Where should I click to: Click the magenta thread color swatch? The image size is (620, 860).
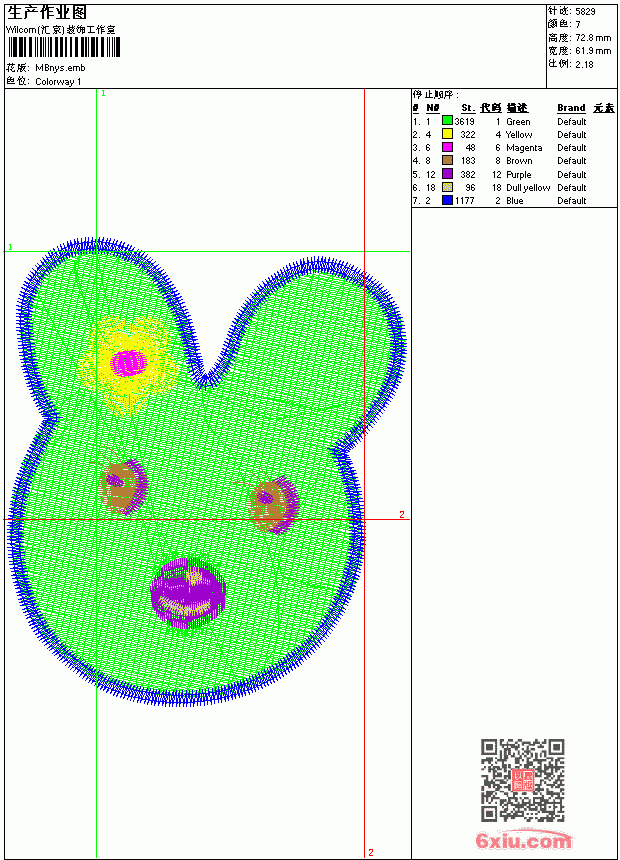[447, 148]
